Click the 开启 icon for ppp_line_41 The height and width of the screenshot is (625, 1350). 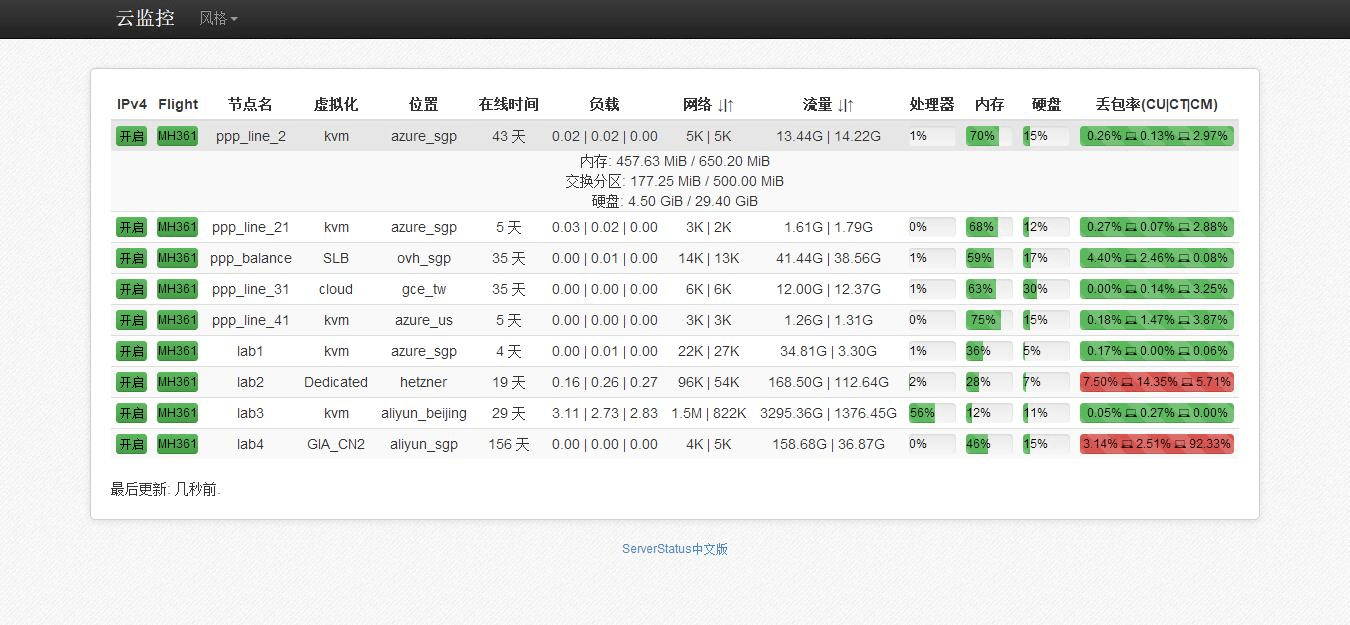131,320
